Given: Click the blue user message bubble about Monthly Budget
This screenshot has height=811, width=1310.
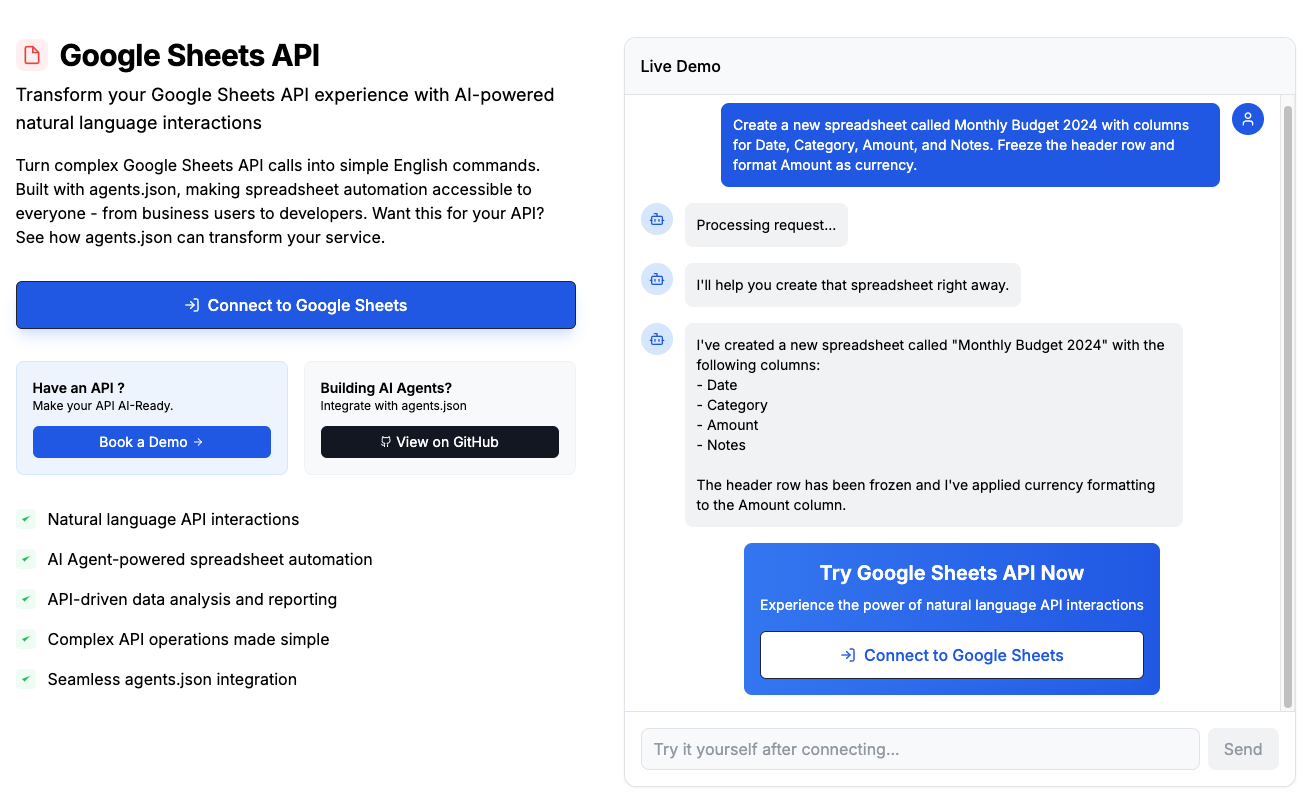Looking at the screenshot, I should click(969, 145).
